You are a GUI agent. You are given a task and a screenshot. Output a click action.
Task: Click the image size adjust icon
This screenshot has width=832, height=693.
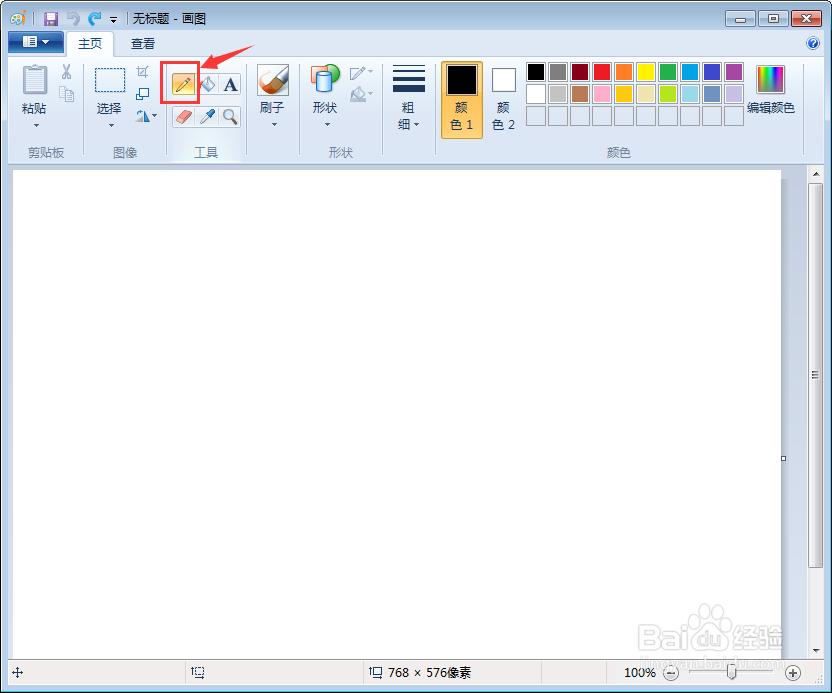point(142,94)
